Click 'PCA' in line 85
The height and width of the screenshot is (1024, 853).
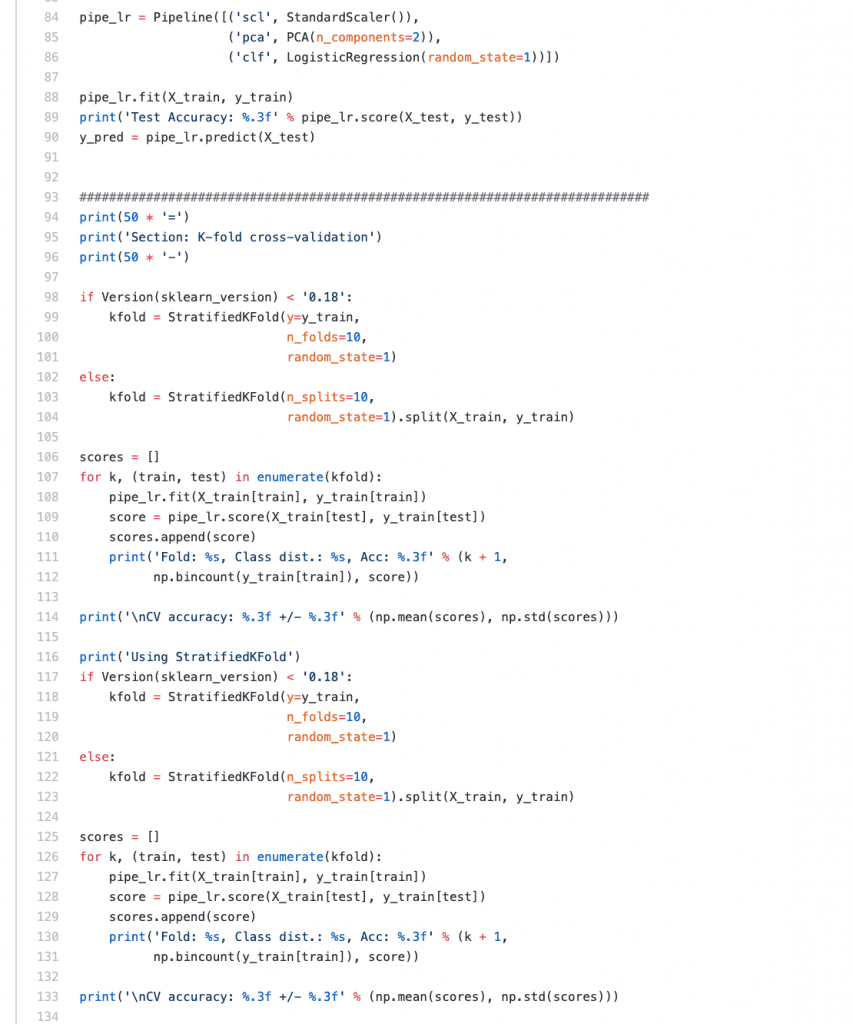coord(297,37)
